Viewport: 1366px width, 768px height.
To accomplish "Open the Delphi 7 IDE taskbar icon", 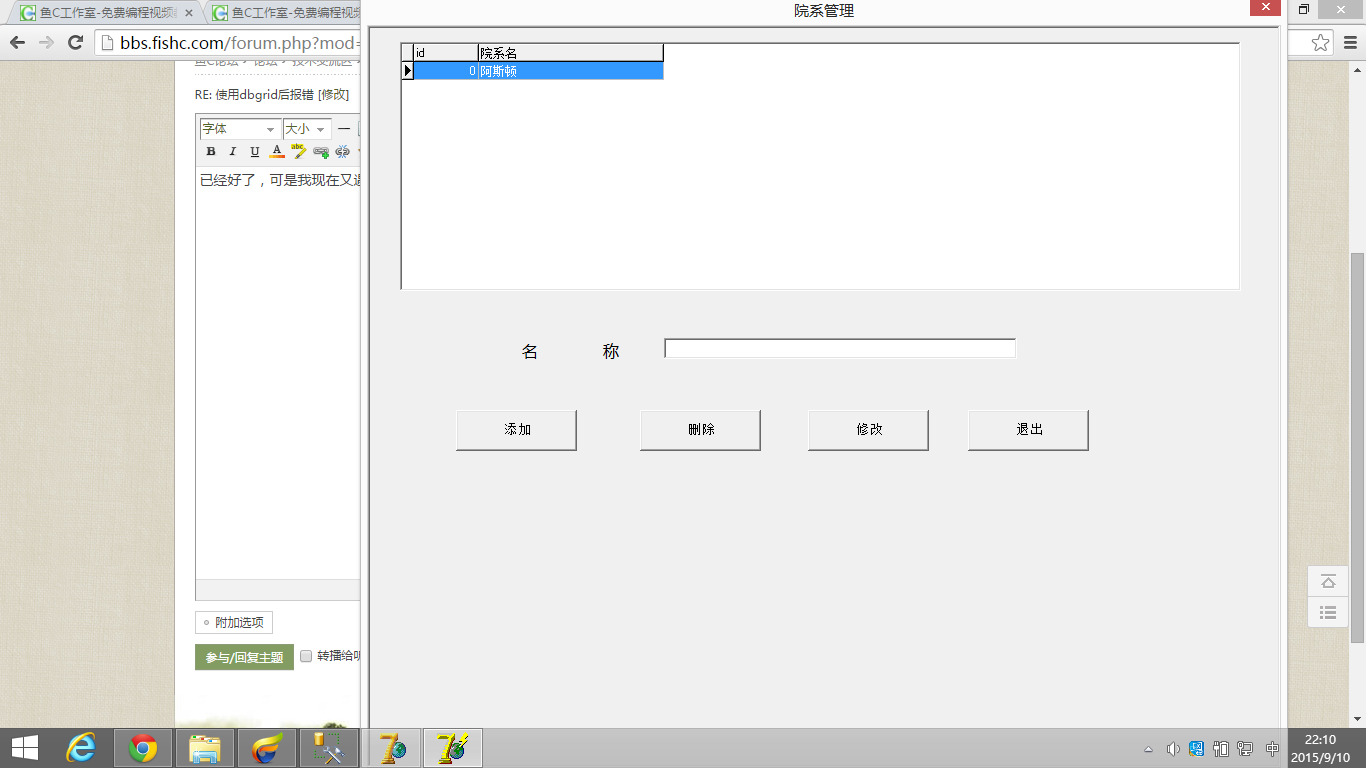I will tap(391, 748).
